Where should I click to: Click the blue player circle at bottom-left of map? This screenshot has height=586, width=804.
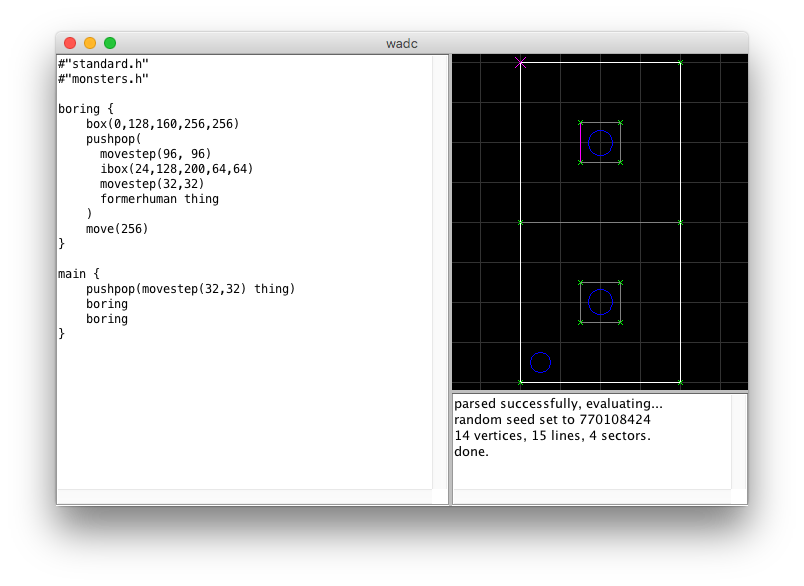point(540,362)
